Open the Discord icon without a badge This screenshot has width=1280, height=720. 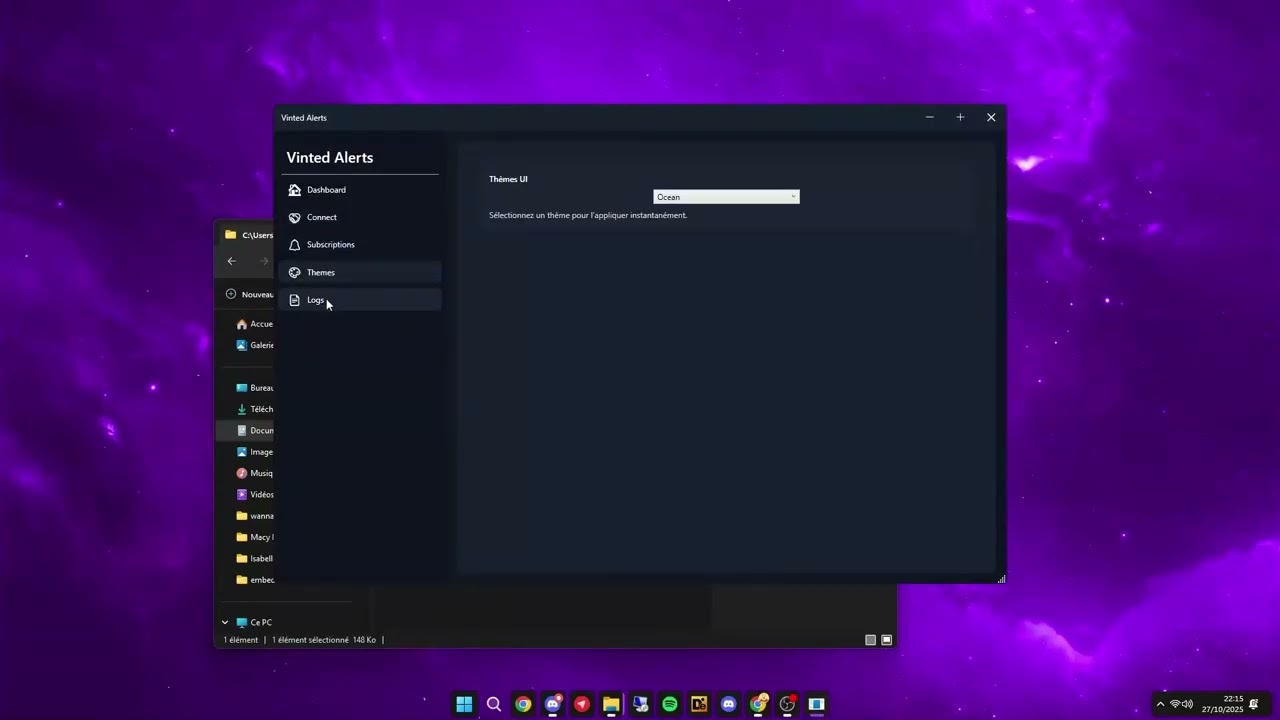point(729,704)
